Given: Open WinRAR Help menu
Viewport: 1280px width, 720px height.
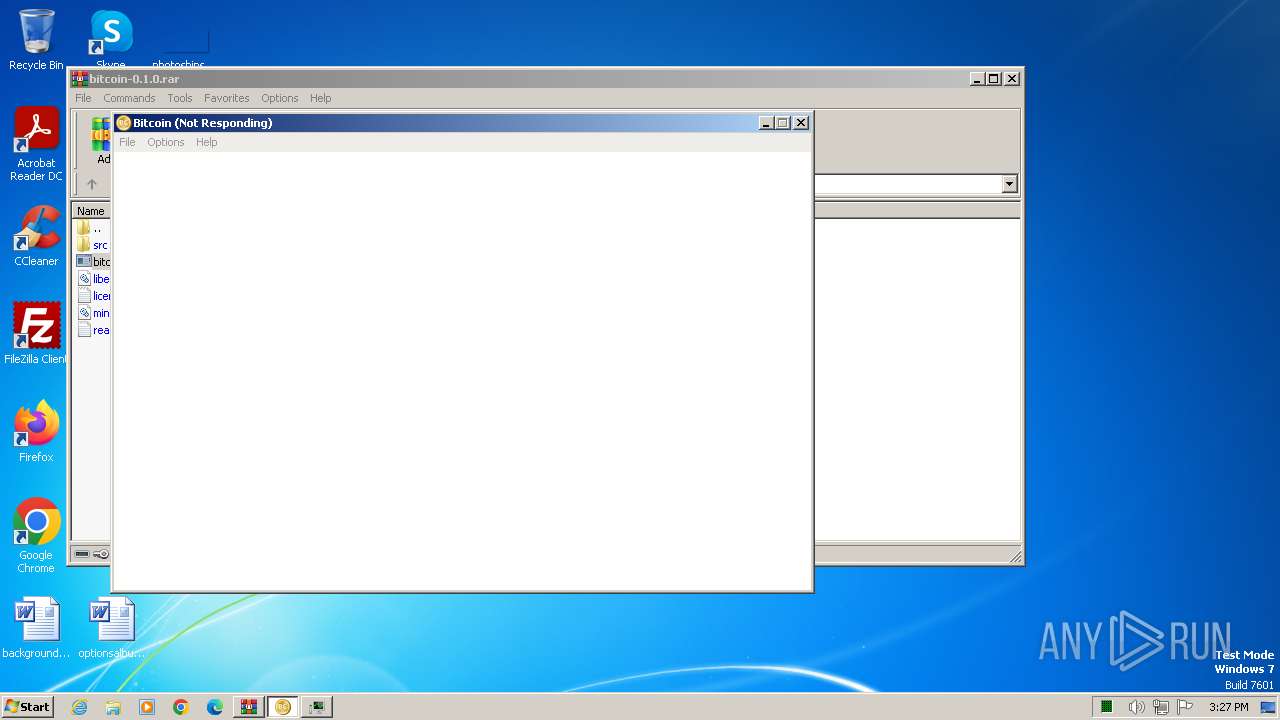Looking at the screenshot, I should [320, 98].
